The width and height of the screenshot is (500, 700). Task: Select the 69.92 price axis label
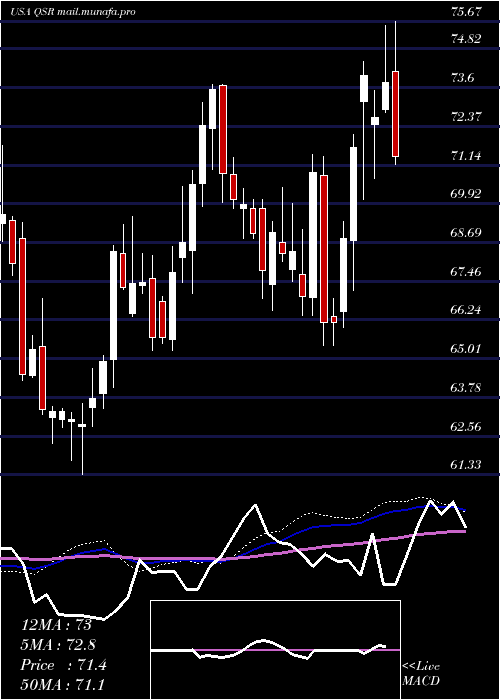point(466,194)
